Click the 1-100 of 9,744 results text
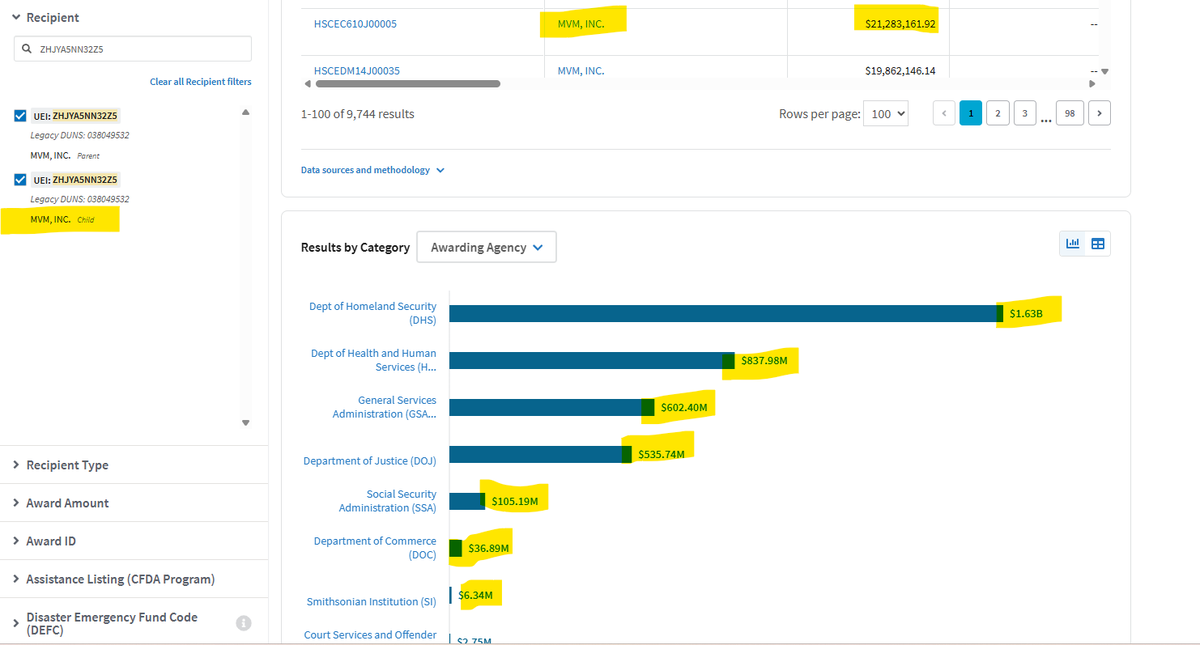Viewport: 1200px width, 645px height. tap(358, 114)
